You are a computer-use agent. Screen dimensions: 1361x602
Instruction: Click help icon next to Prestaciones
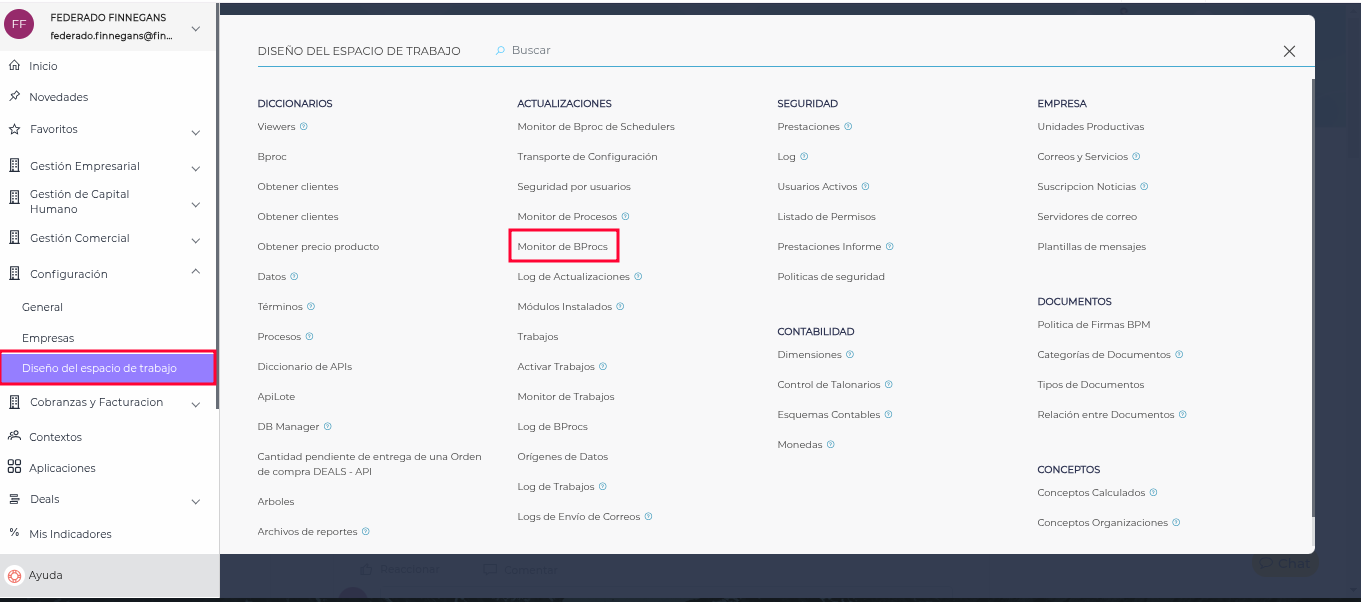tap(848, 127)
